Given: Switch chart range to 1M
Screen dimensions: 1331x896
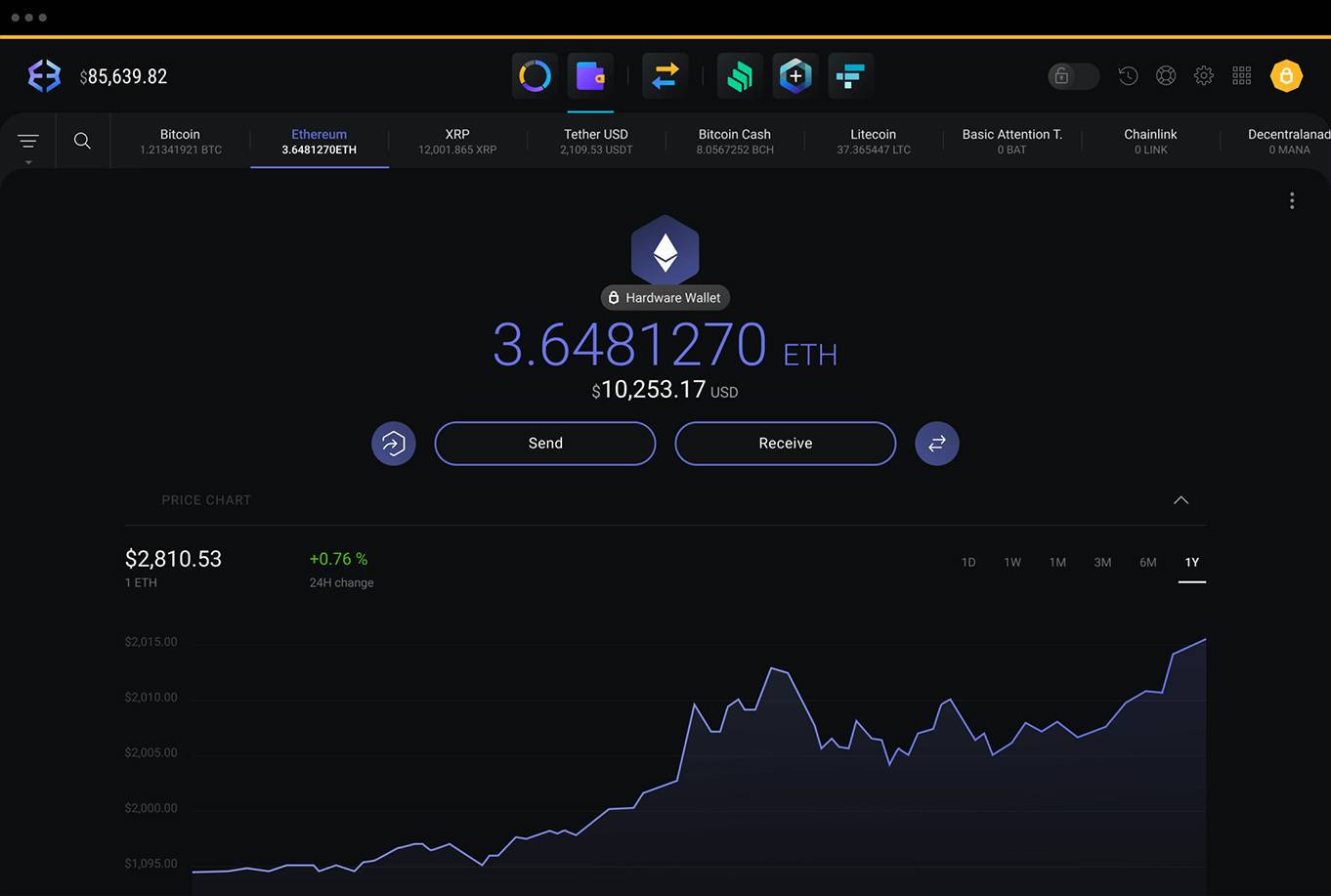Looking at the screenshot, I should tap(1057, 563).
